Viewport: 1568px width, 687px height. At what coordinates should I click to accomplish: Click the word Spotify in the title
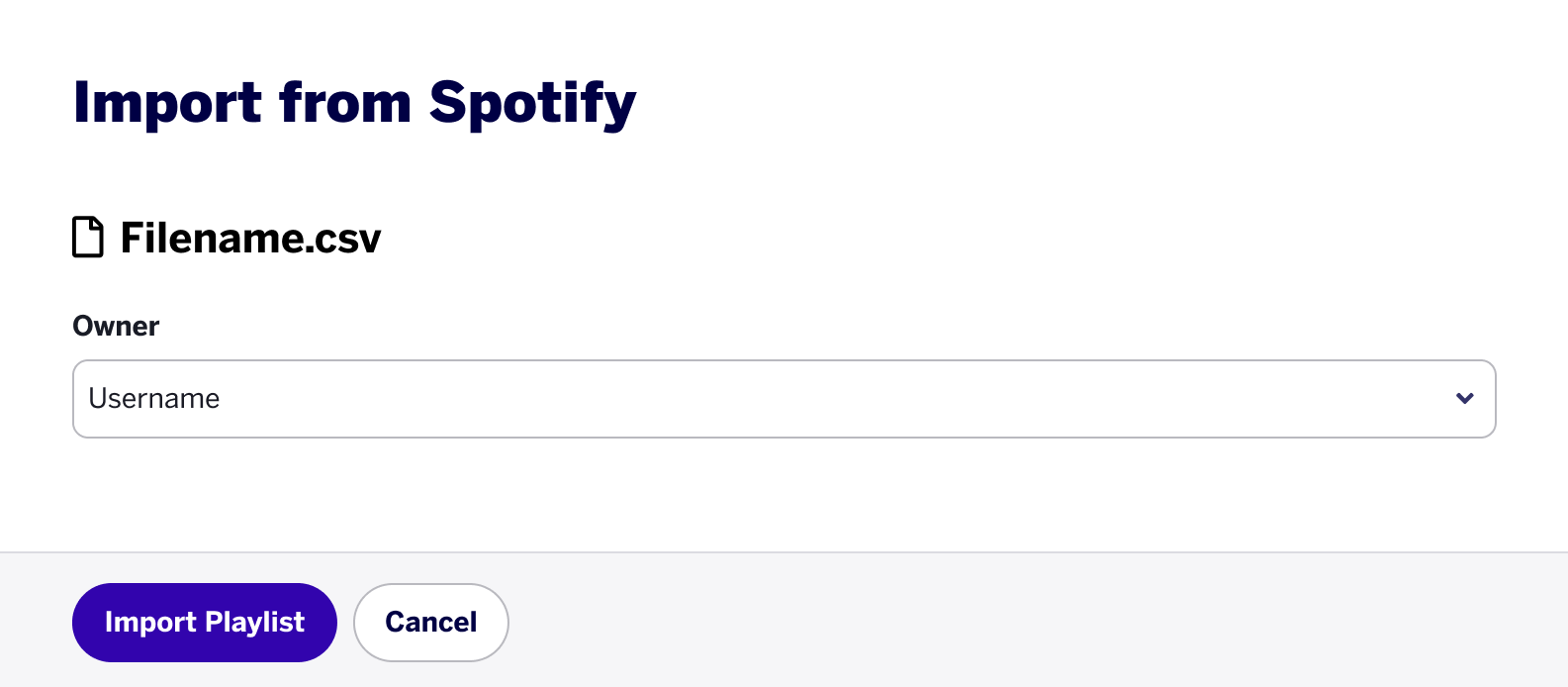(532, 105)
